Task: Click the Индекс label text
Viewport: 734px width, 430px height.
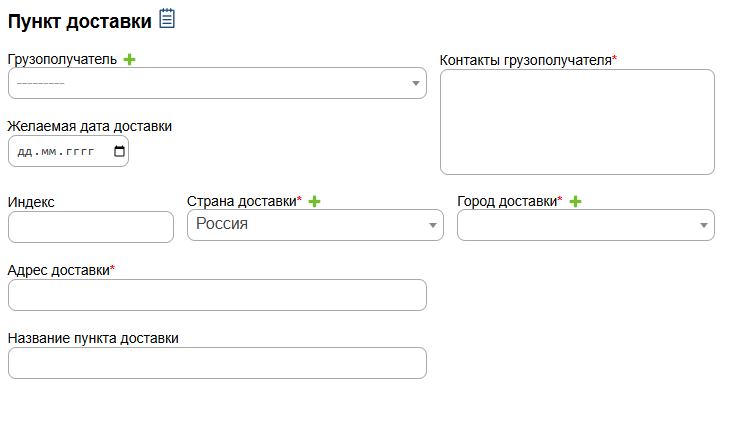Action: pos(31,202)
